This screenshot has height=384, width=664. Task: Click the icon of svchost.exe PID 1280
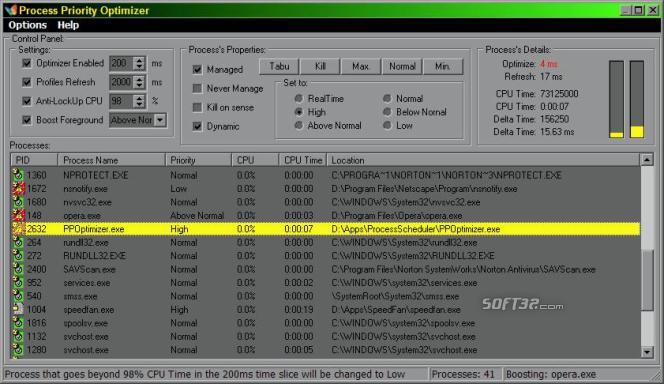18,350
